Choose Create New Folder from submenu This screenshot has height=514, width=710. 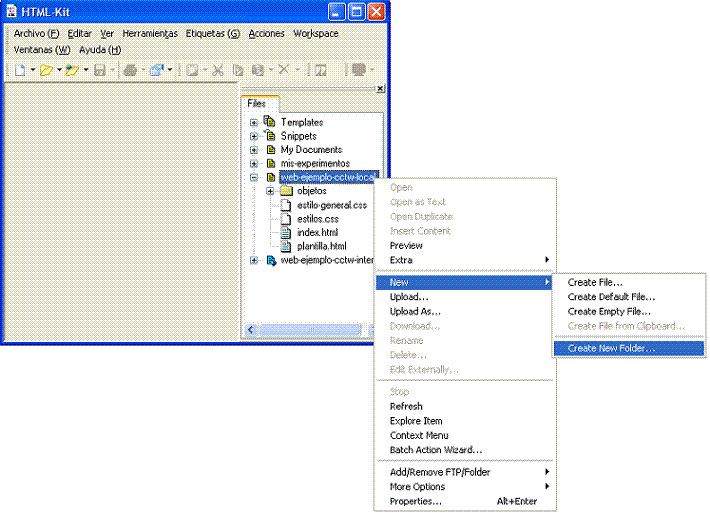[628, 348]
